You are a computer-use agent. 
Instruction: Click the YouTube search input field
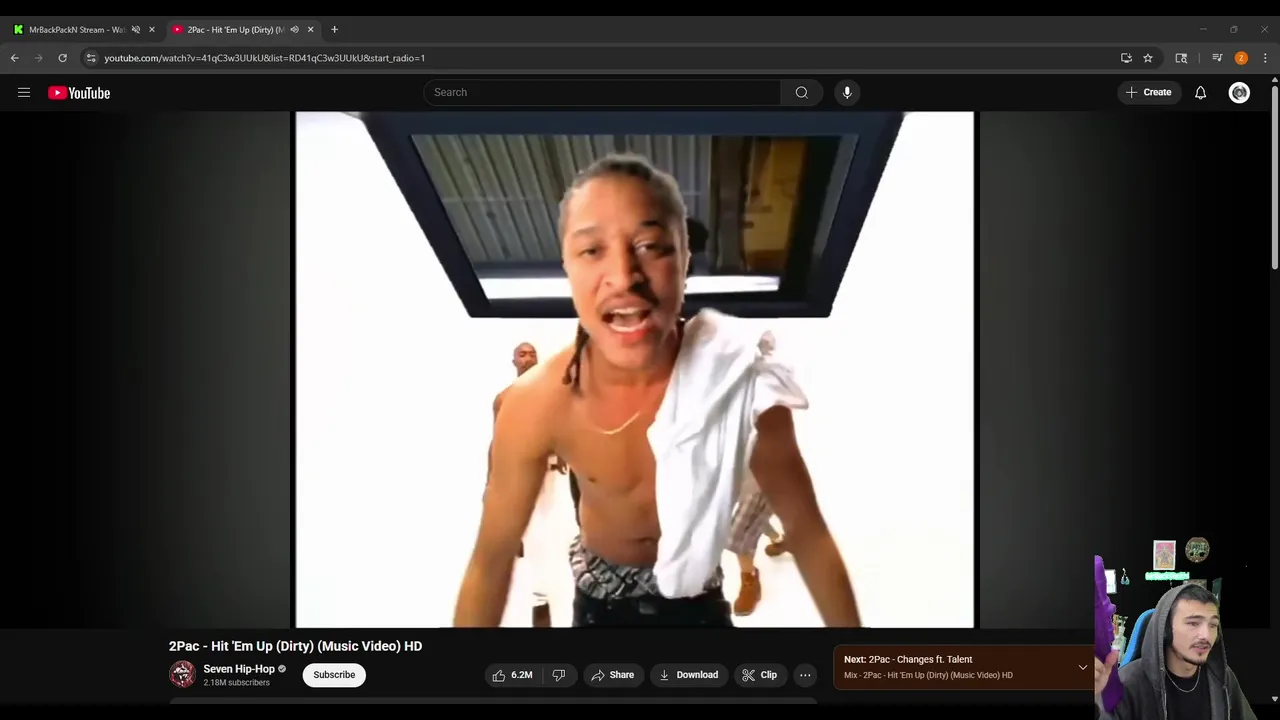point(602,92)
